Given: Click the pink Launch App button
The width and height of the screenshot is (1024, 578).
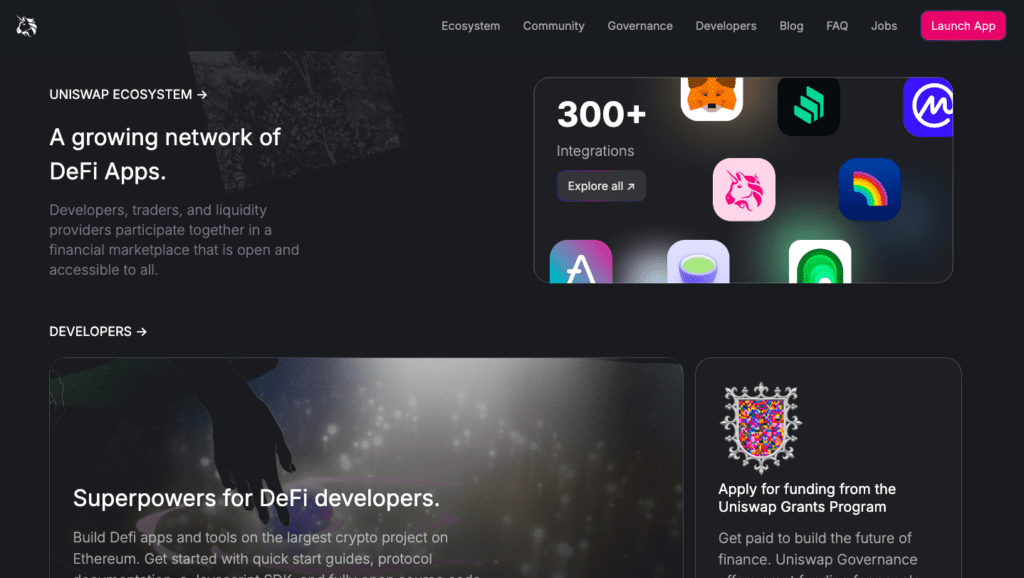Looking at the screenshot, I should (963, 26).
